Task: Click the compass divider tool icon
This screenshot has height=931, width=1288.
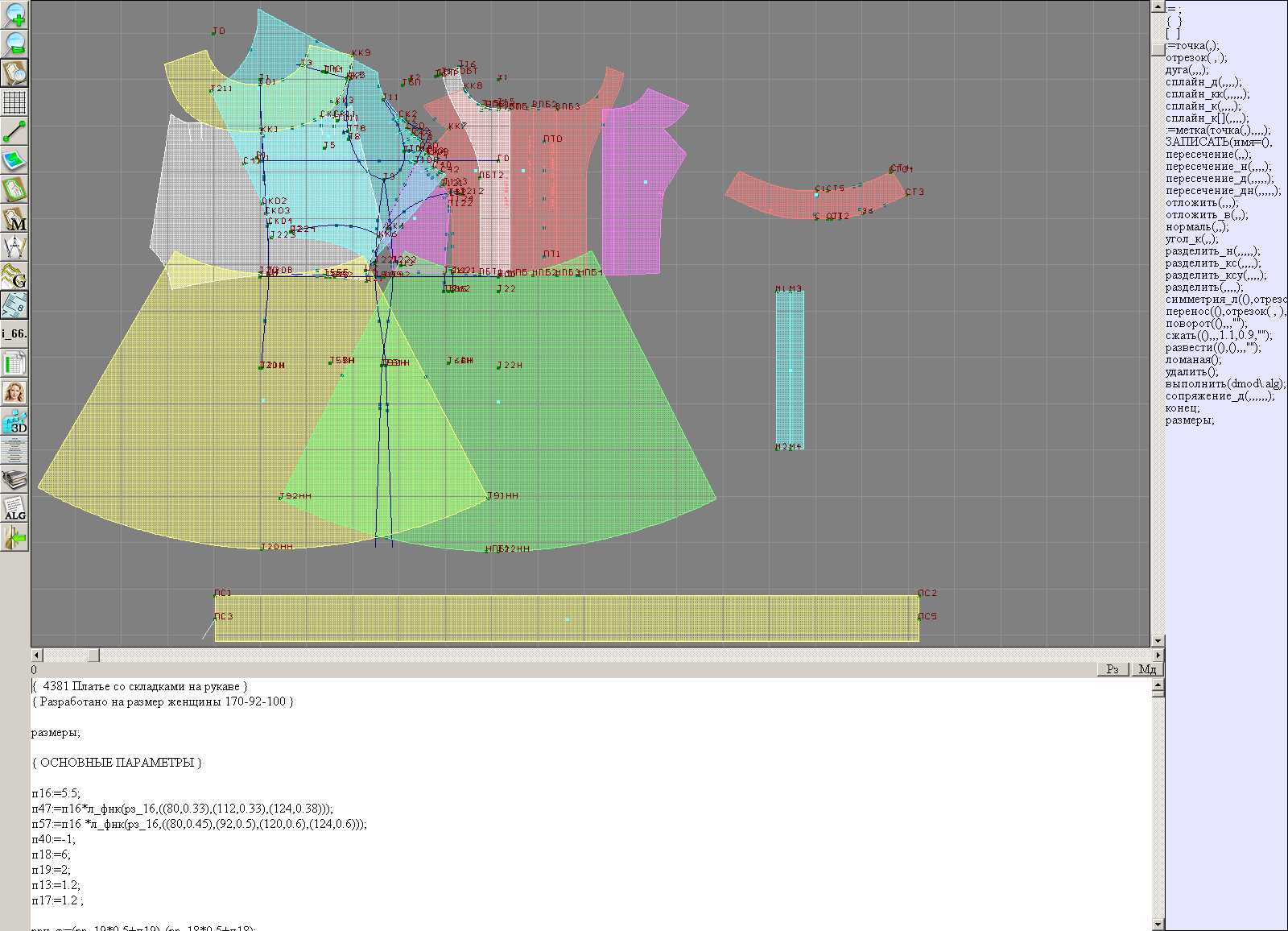Action: [x=14, y=247]
